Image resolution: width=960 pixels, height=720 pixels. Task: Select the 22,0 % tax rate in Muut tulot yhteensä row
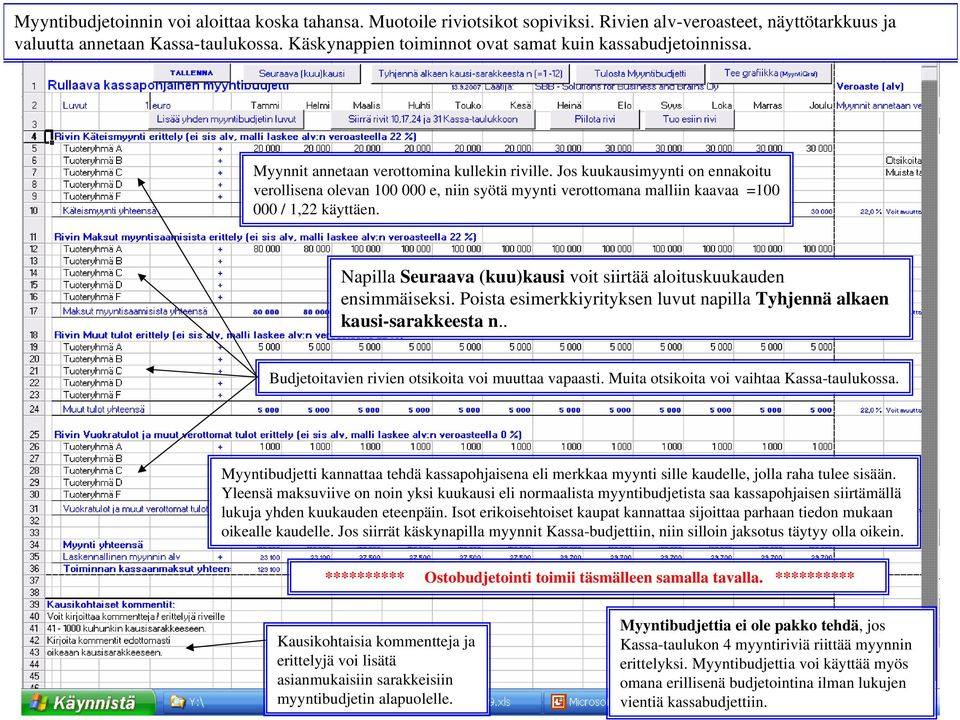871,410
